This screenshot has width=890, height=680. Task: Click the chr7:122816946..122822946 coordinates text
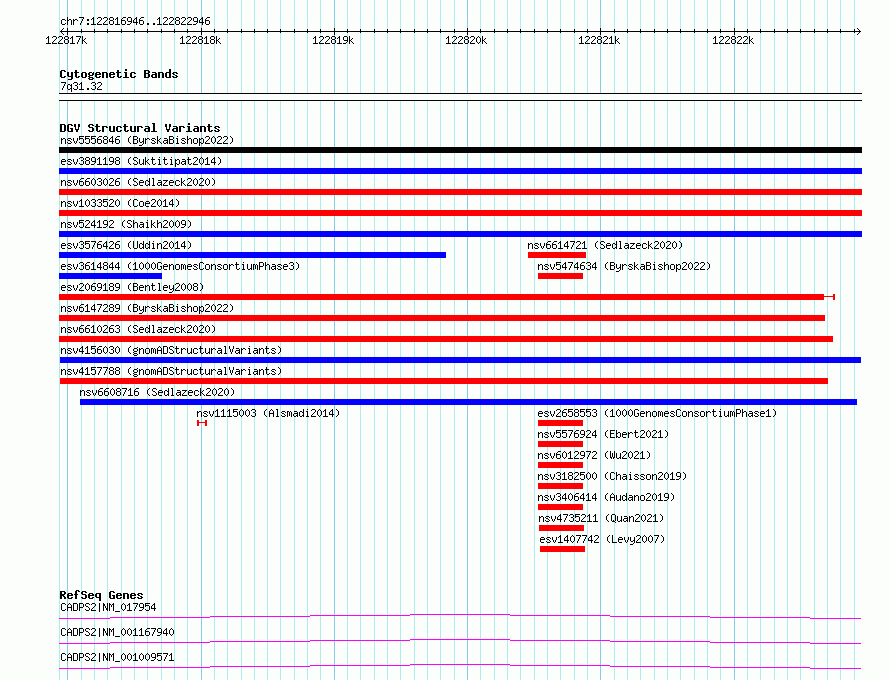pyautogui.click(x=135, y=21)
